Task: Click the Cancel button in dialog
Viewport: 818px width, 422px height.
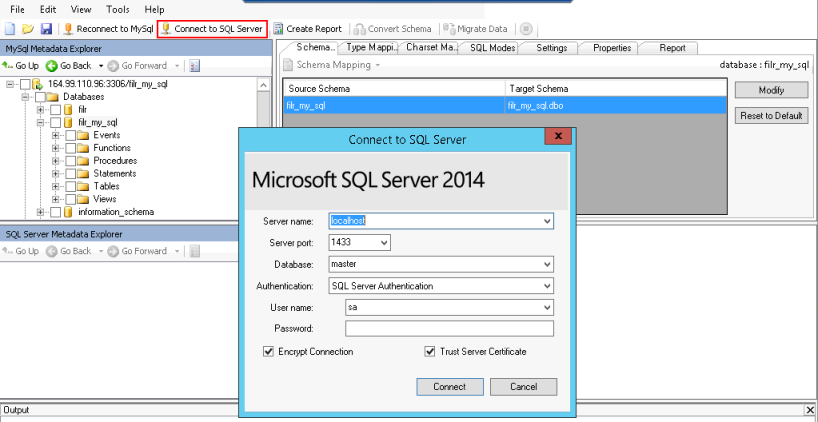Action: pos(523,387)
